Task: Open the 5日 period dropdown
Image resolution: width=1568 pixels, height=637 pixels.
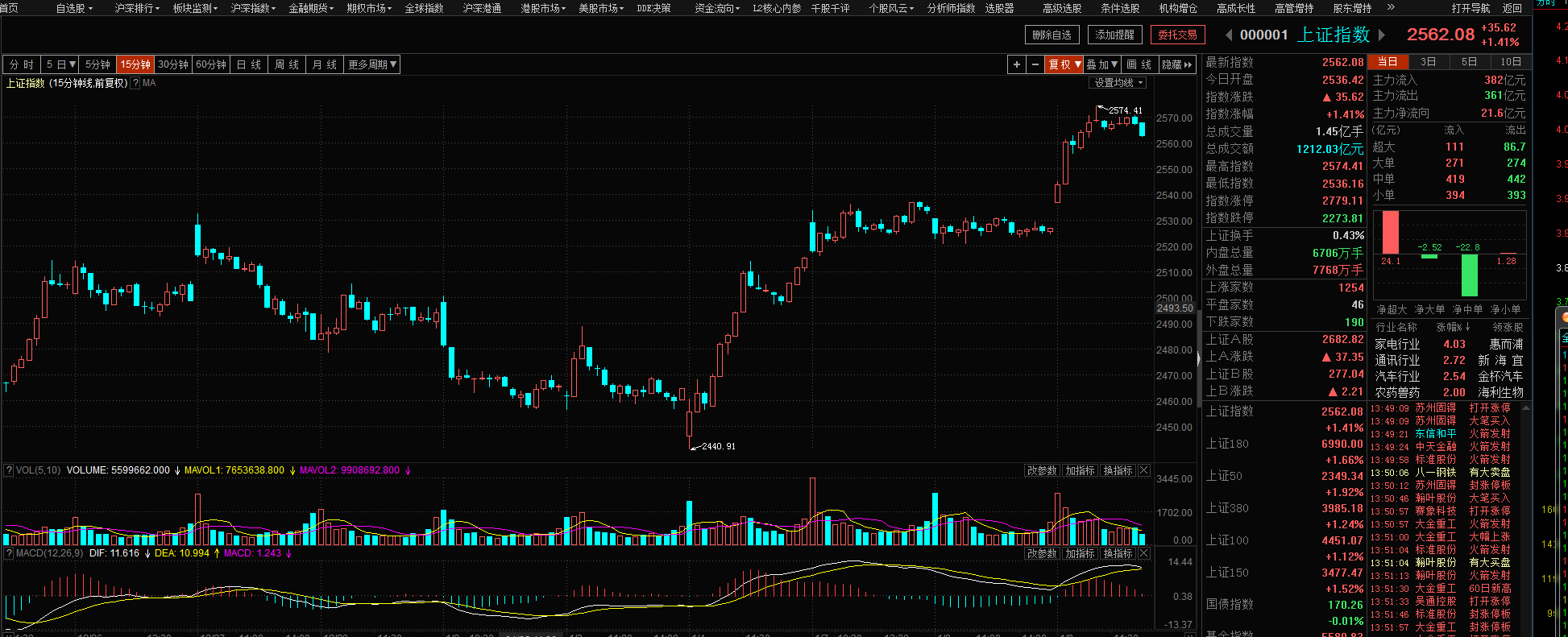Action: tap(60, 64)
